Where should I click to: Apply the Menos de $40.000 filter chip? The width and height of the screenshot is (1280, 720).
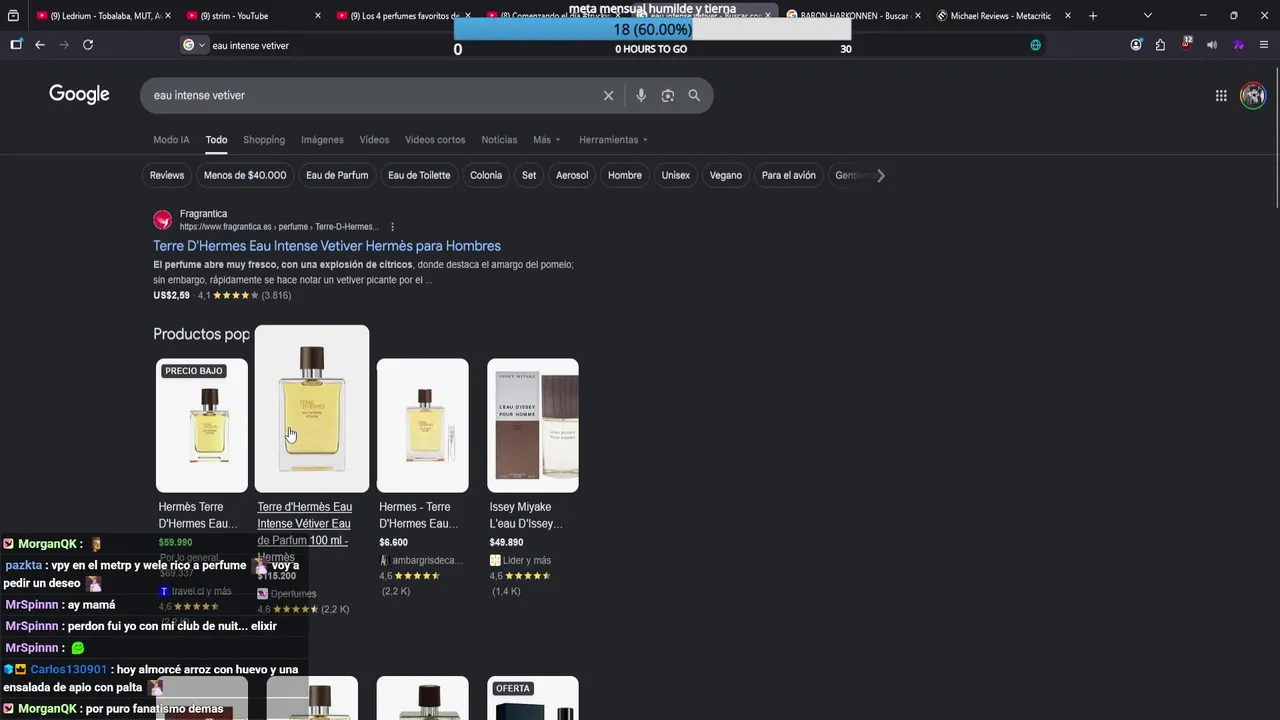coord(245,175)
